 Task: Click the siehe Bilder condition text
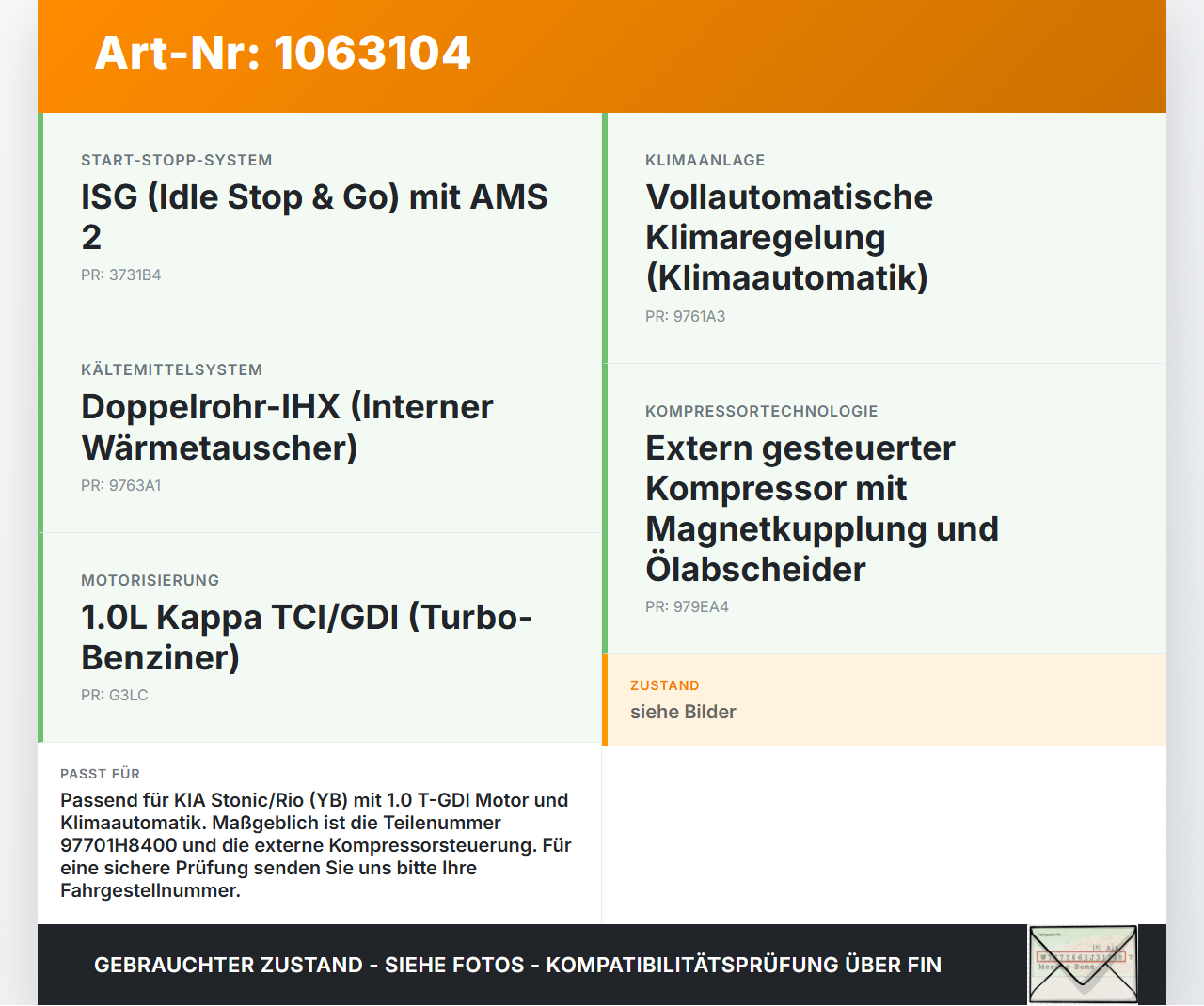point(683,712)
